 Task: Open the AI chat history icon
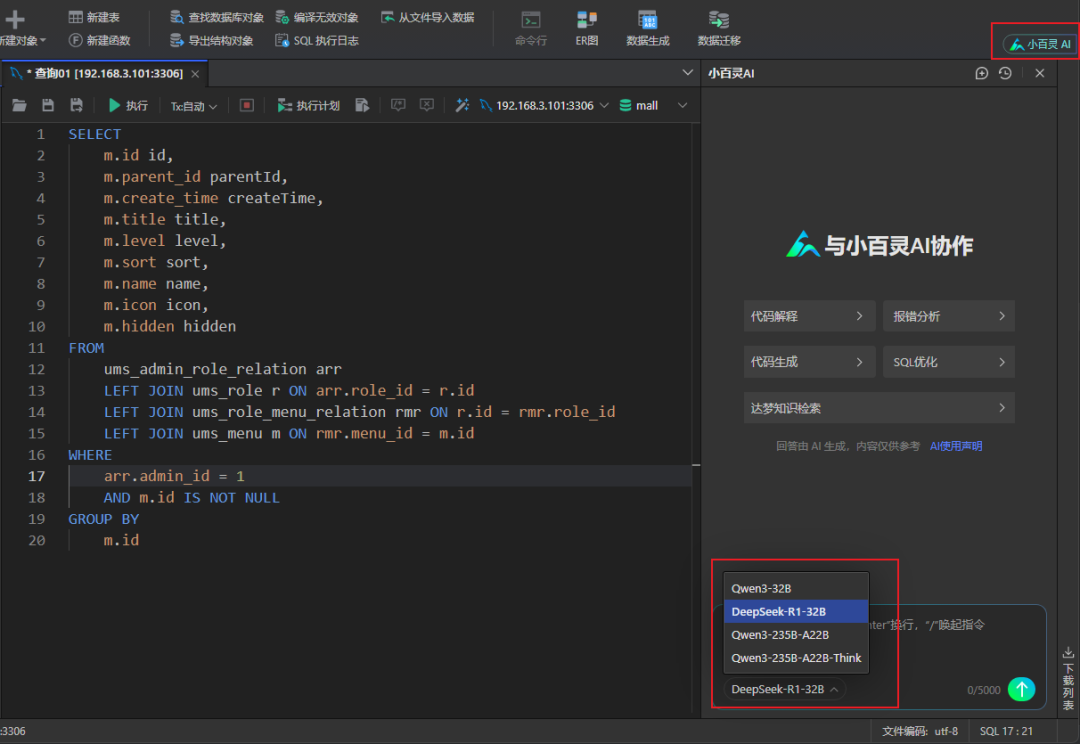(1005, 73)
